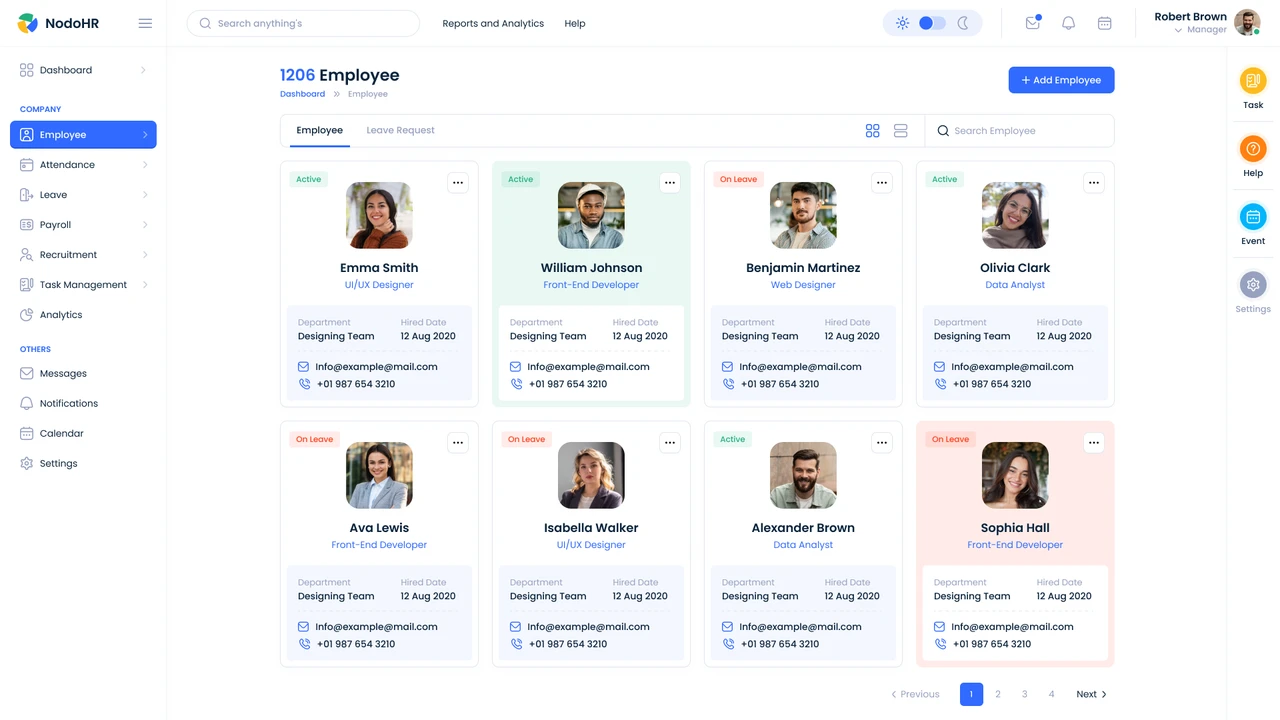Click the phone icon on Olivia Clark's card
Image resolution: width=1280 pixels, height=720 pixels.
[940, 384]
